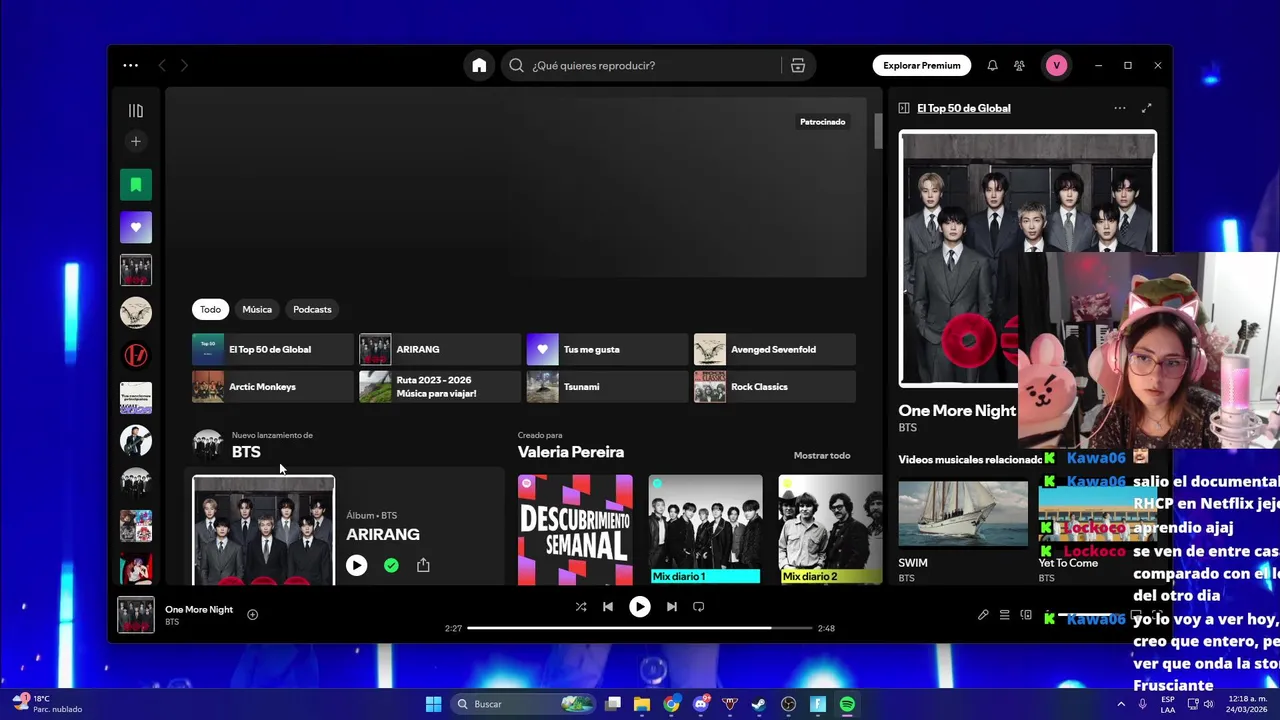The height and width of the screenshot is (720, 1280).
Task: Toggle repeat mode
Action: (699, 606)
